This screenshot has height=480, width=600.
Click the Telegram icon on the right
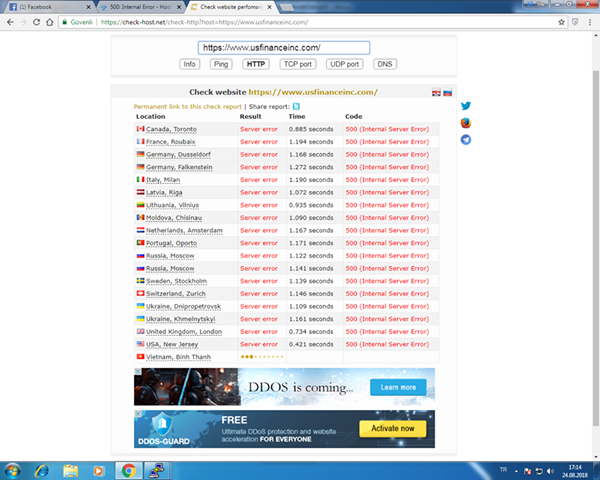pyautogui.click(x=466, y=140)
